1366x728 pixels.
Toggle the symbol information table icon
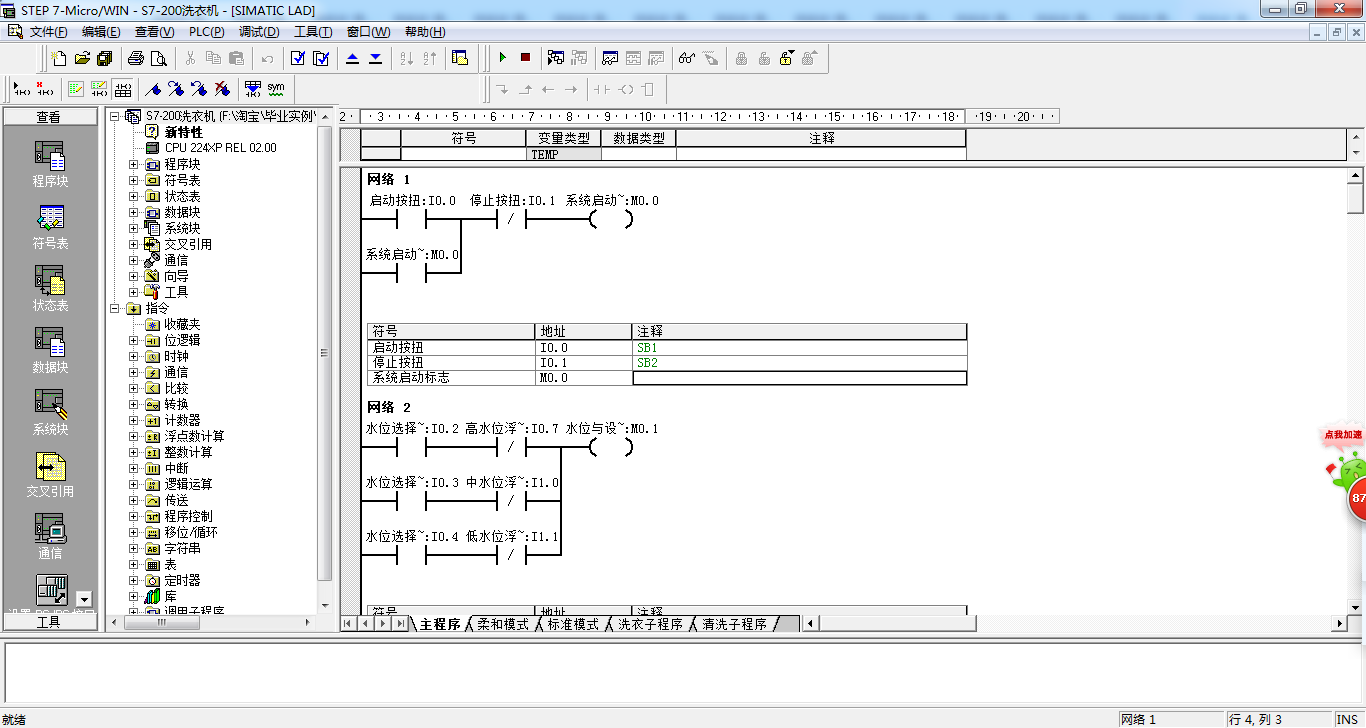(x=122, y=89)
